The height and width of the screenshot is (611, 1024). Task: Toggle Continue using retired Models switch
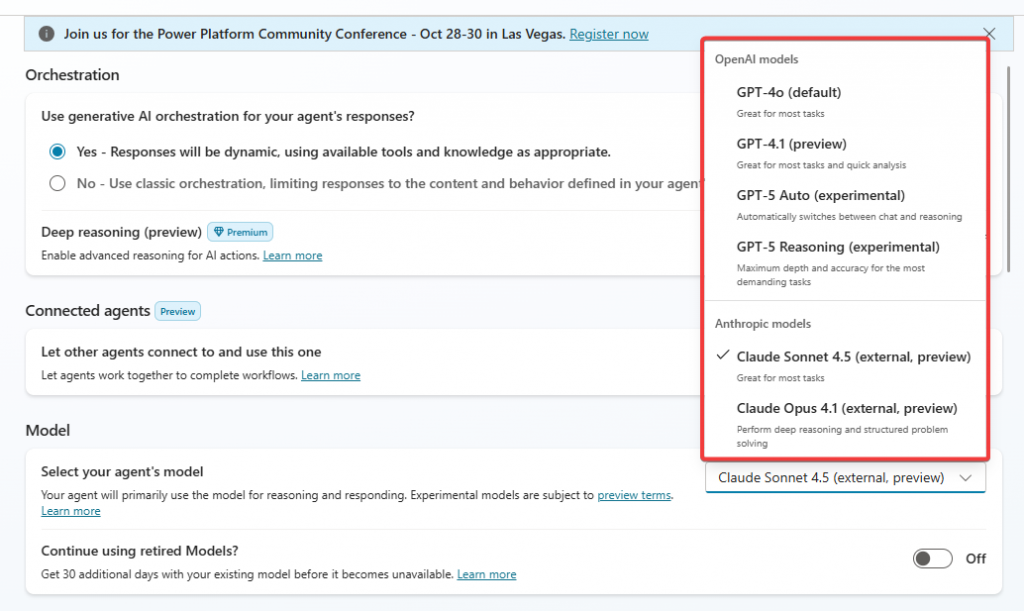tap(933, 559)
